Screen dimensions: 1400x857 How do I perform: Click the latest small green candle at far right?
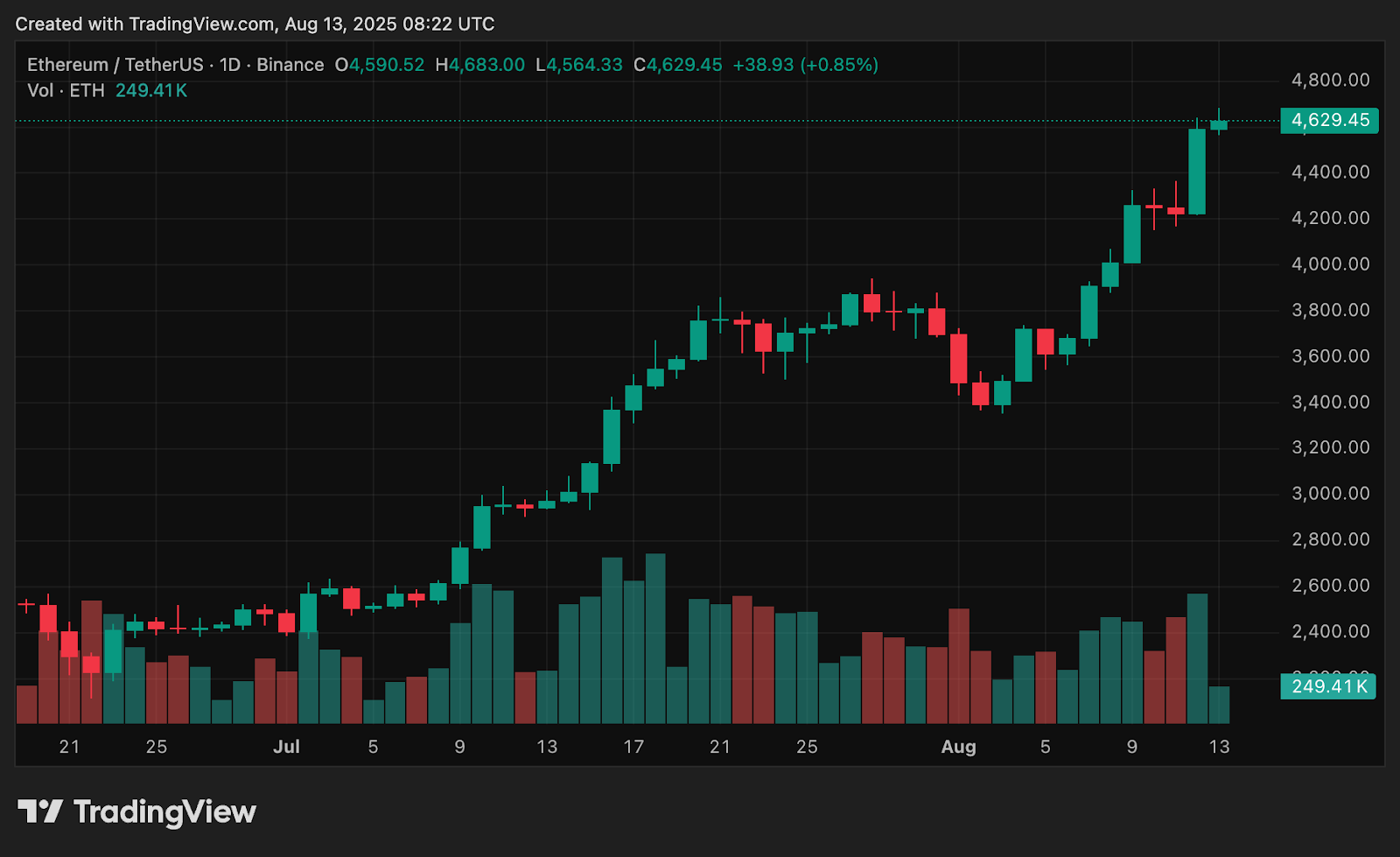point(1219,125)
